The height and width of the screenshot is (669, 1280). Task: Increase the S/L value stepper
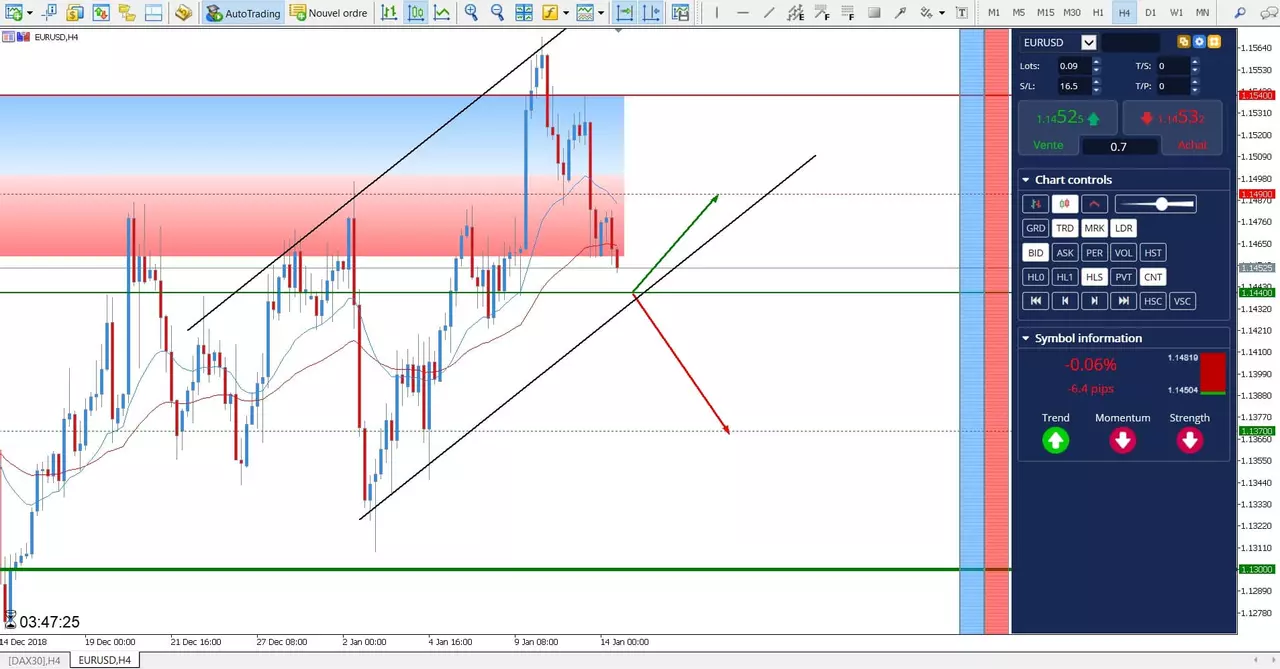(x=1096, y=83)
